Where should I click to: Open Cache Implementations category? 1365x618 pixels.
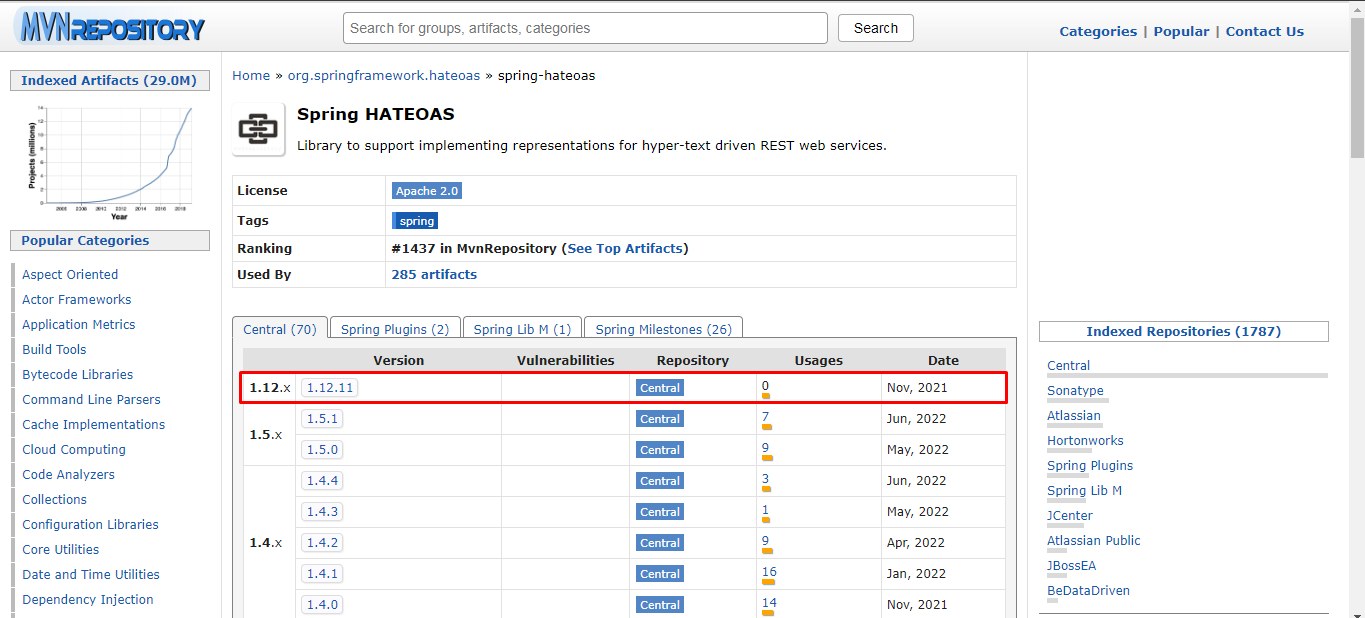(x=94, y=425)
